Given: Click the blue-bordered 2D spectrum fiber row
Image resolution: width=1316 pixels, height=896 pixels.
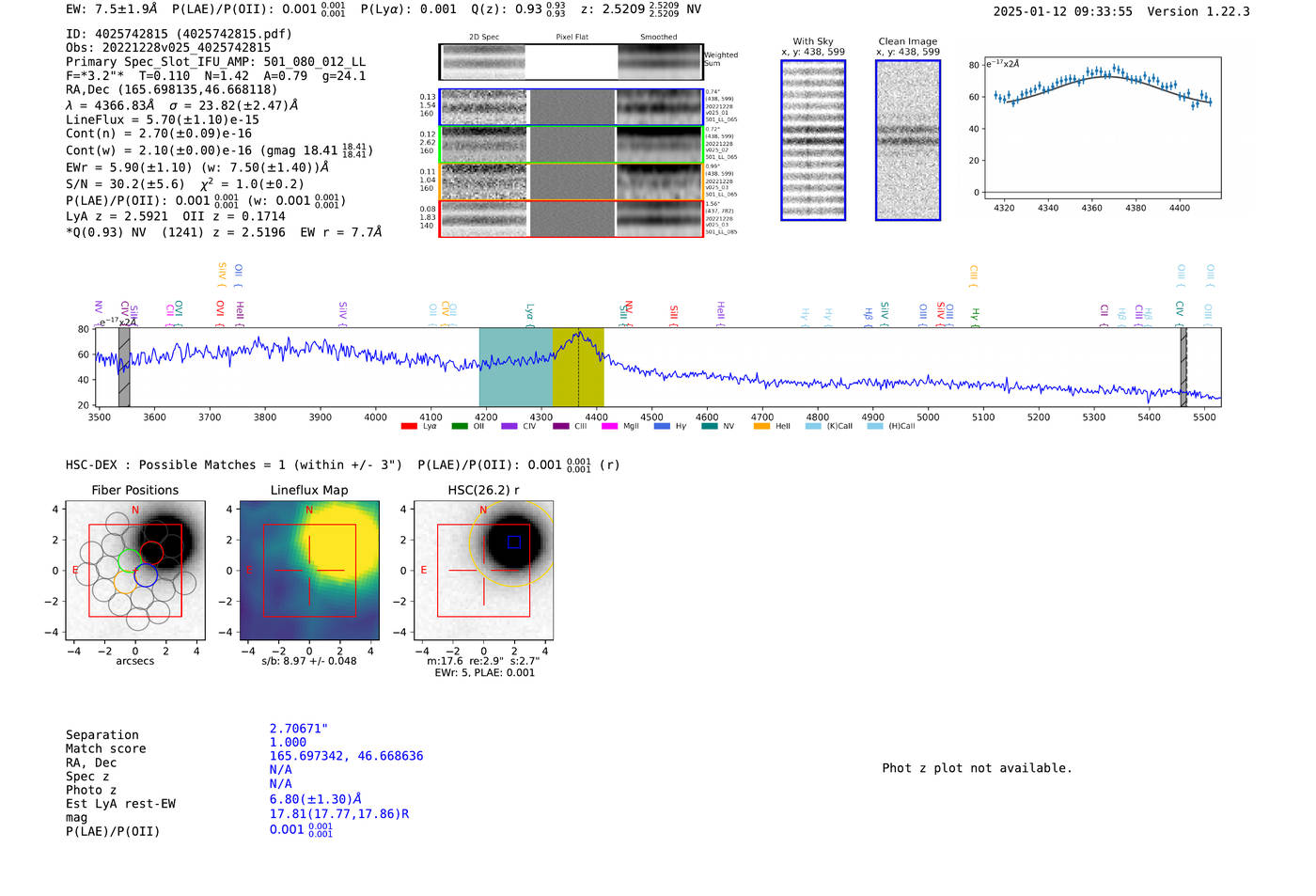Looking at the screenshot, I should (571, 107).
